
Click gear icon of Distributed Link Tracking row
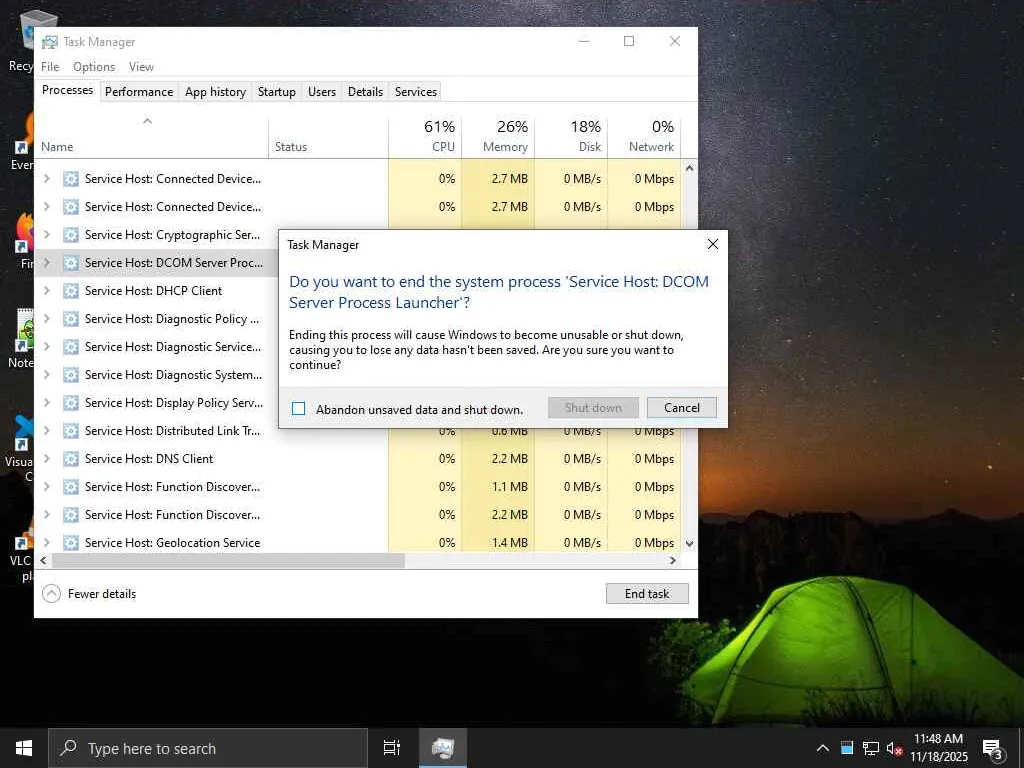tap(71, 431)
